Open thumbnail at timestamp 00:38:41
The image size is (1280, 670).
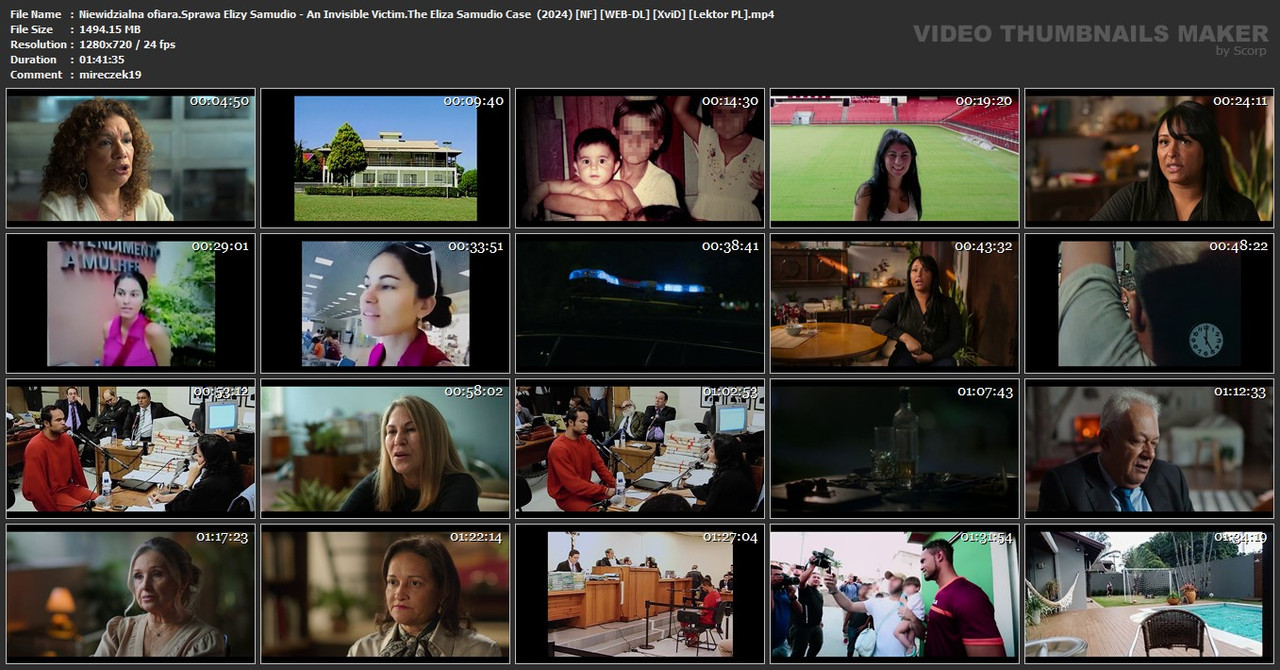(640, 303)
